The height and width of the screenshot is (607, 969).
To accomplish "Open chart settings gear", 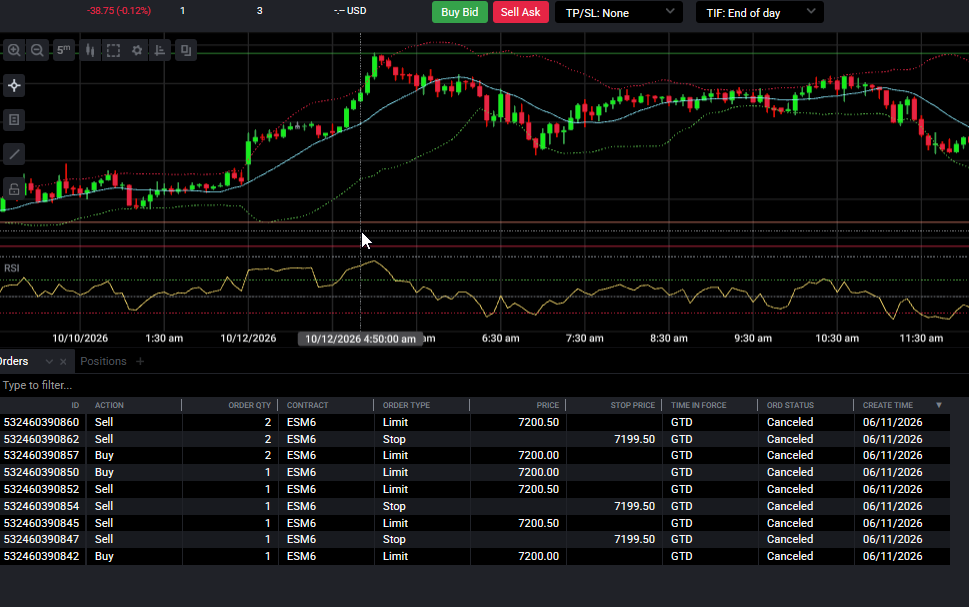I will (x=137, y=50).
